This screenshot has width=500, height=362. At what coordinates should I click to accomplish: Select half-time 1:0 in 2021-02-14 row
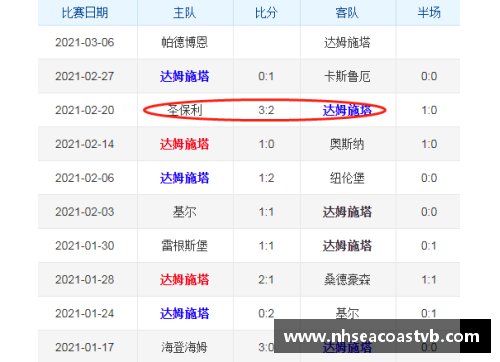(429, 144)
